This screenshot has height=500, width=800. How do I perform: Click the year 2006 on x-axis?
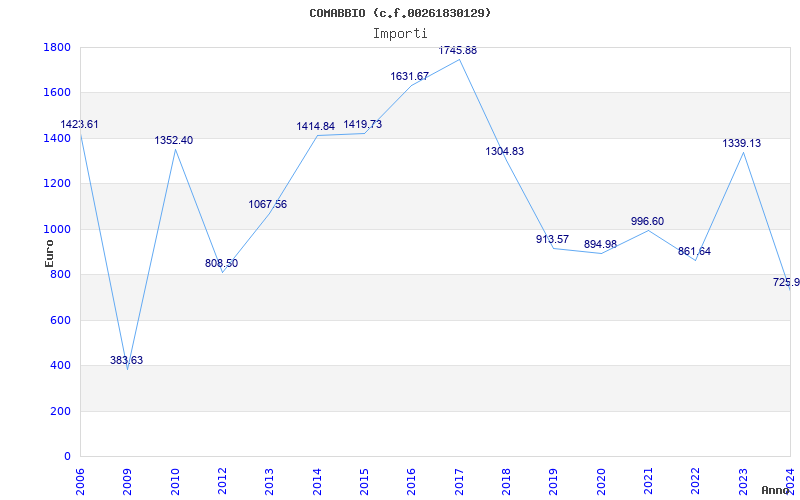coord(80,482)
